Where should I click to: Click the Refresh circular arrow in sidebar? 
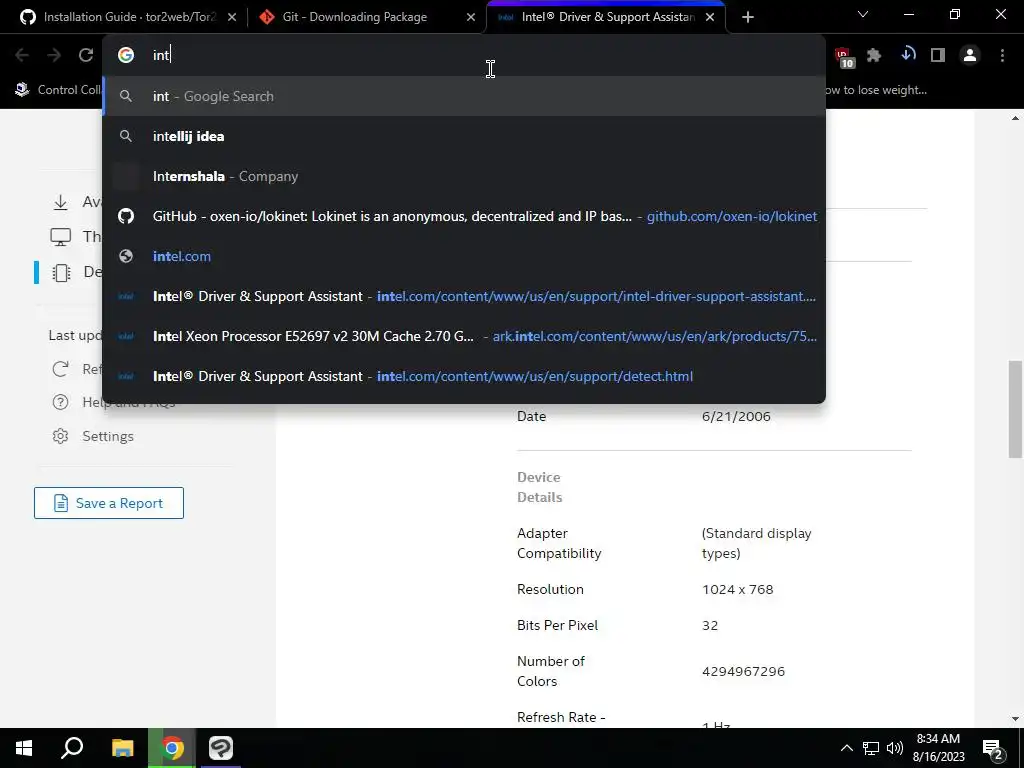(60, 369)
